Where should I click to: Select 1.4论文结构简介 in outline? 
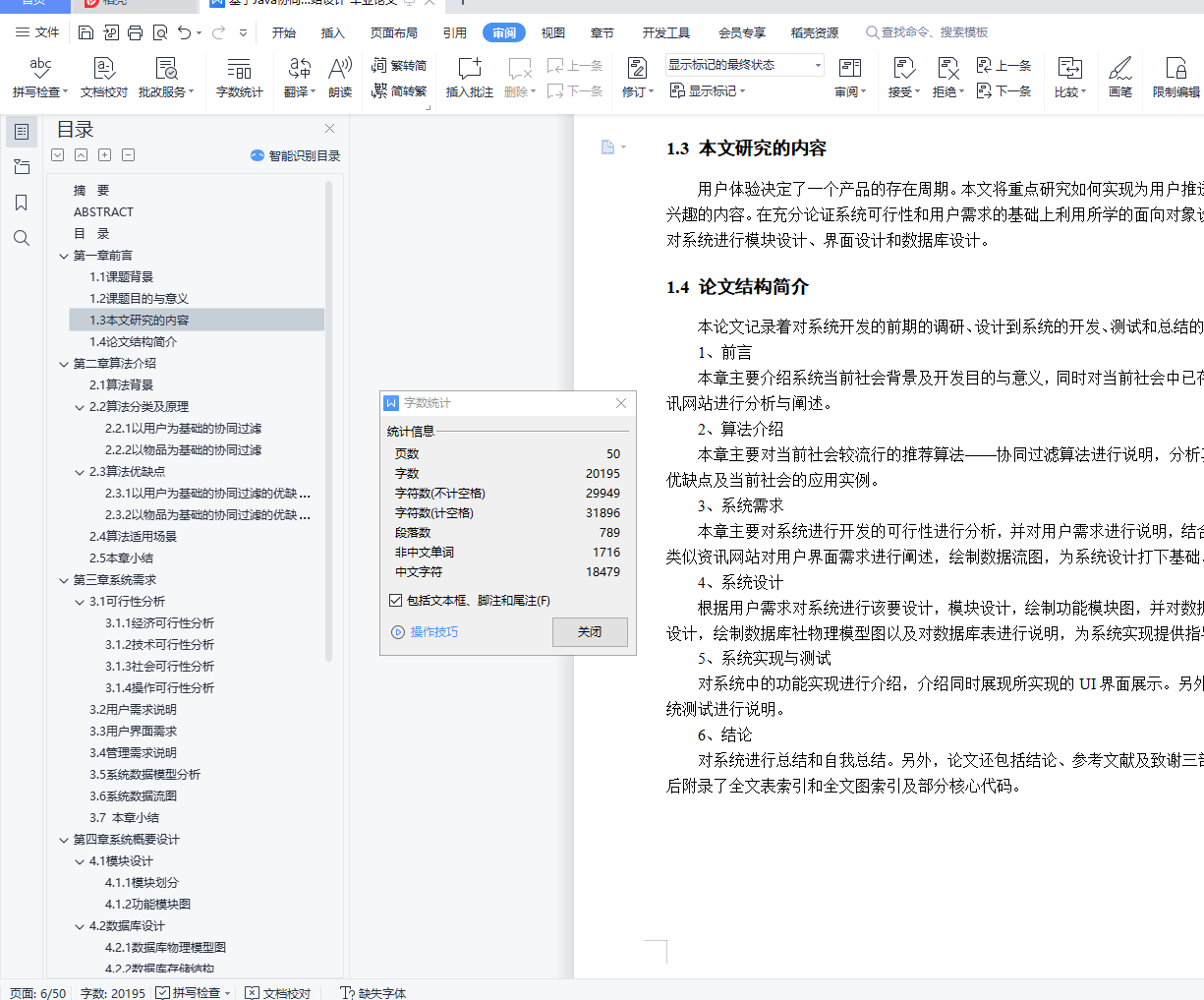[134, 342]
